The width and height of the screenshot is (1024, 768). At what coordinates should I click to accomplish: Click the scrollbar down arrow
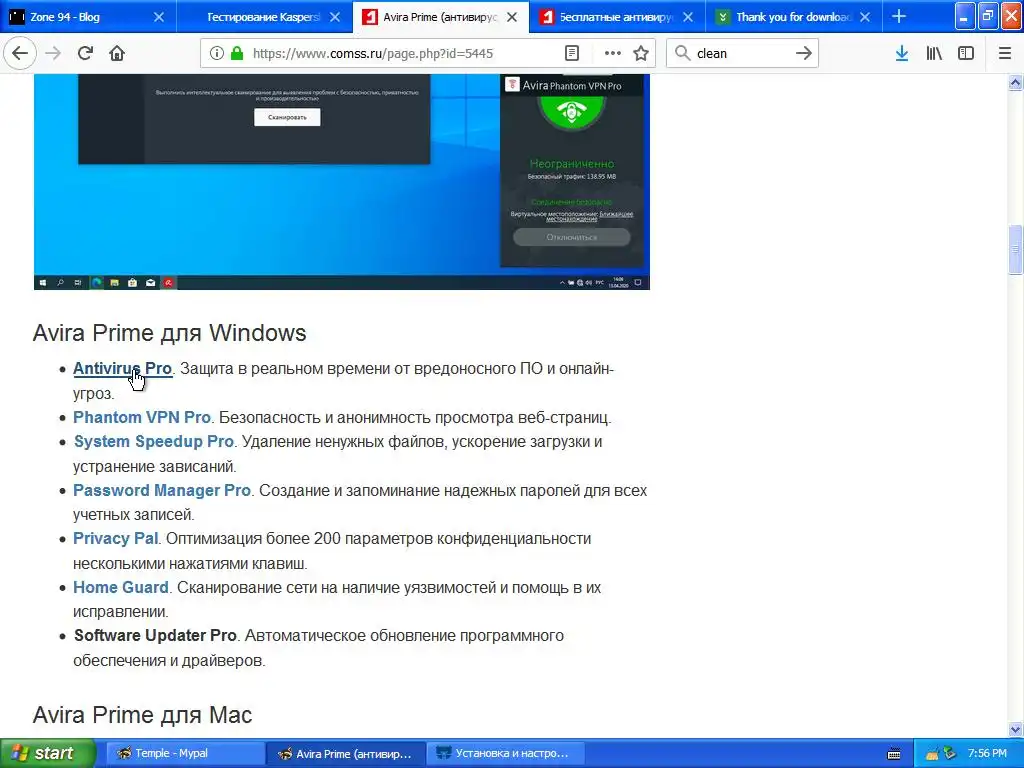tap(1015, 729)
